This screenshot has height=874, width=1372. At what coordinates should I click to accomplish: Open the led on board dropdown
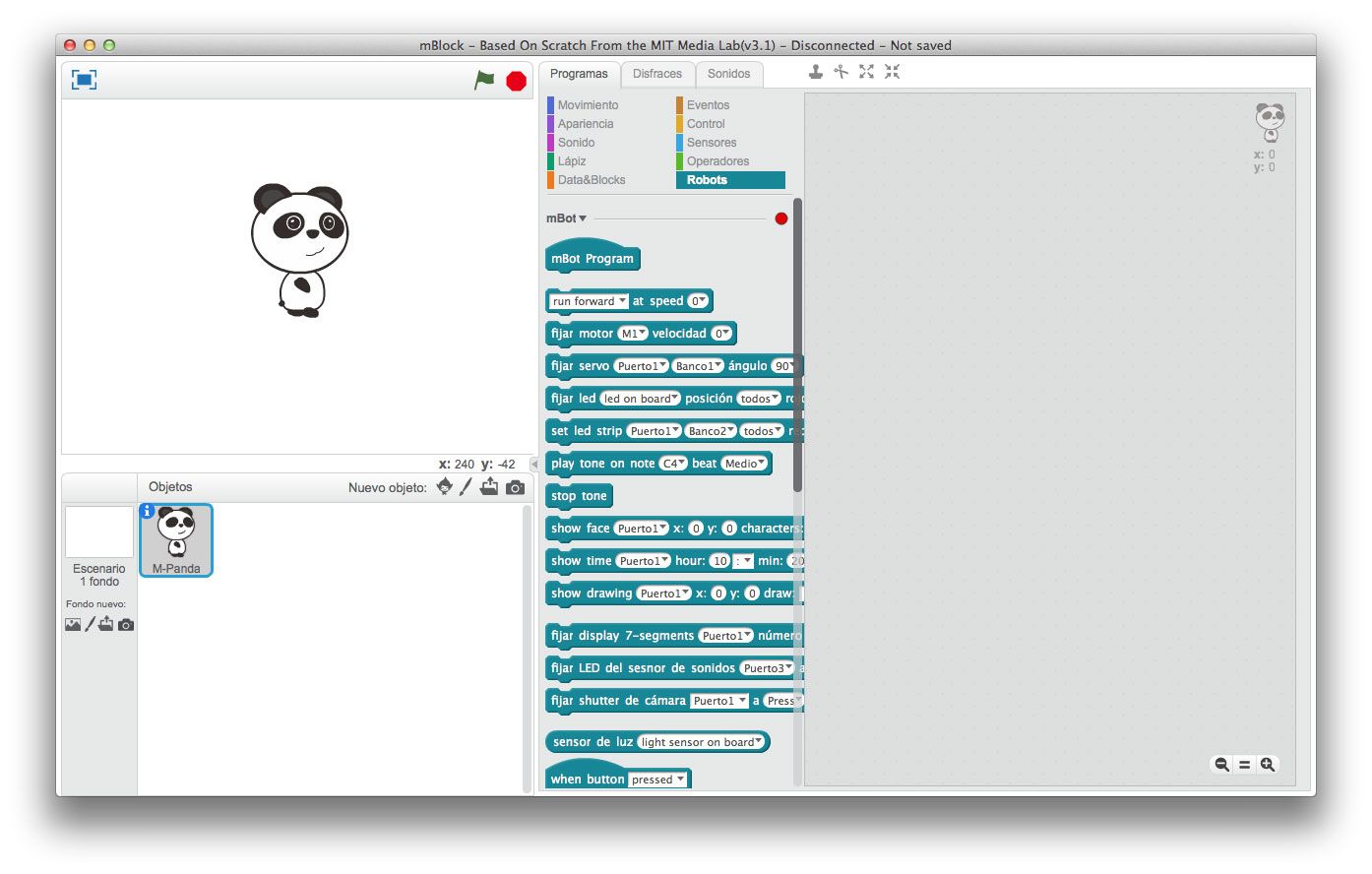pyautogui.click(x=641, y=399)
